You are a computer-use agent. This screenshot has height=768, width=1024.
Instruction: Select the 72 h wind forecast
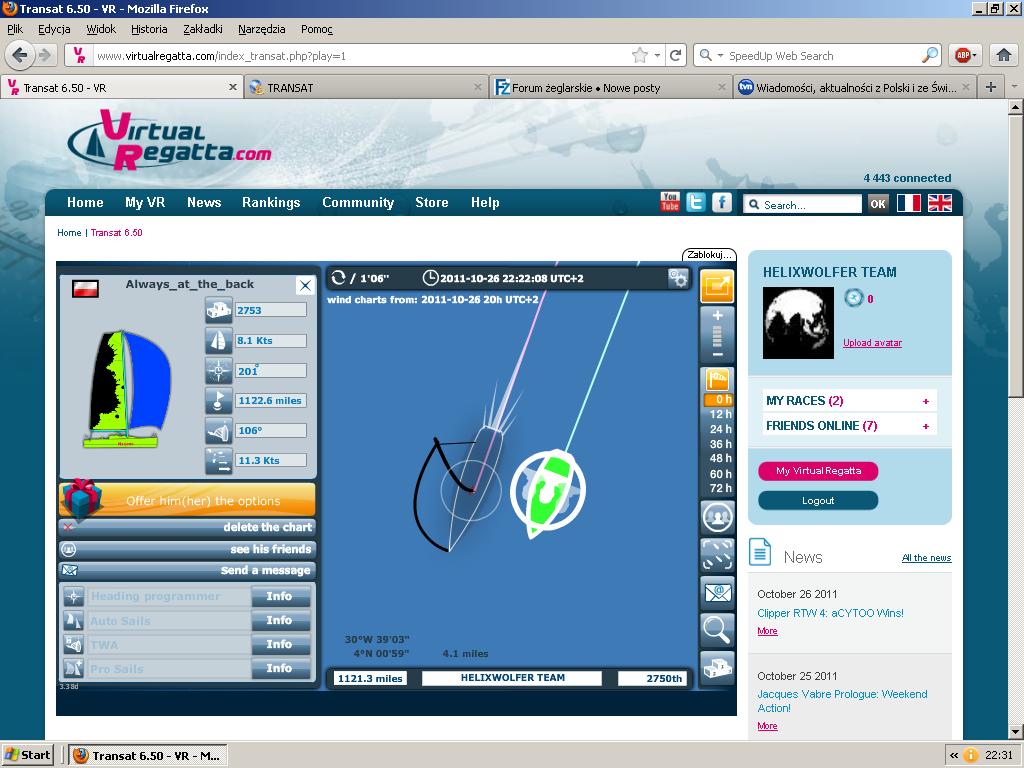pyautogui.click(x=720, y=489)
